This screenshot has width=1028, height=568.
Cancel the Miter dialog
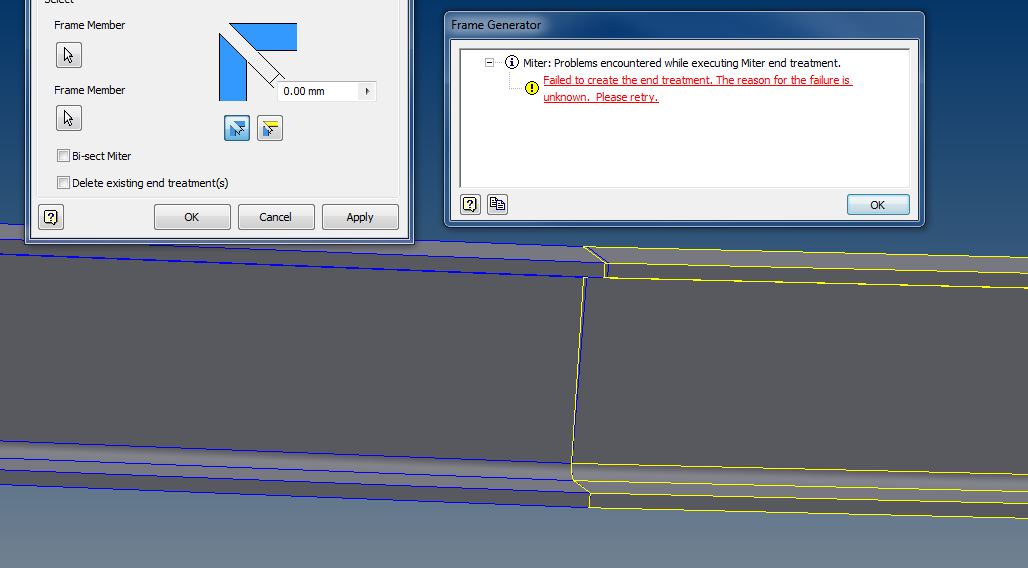coord(276,217)
